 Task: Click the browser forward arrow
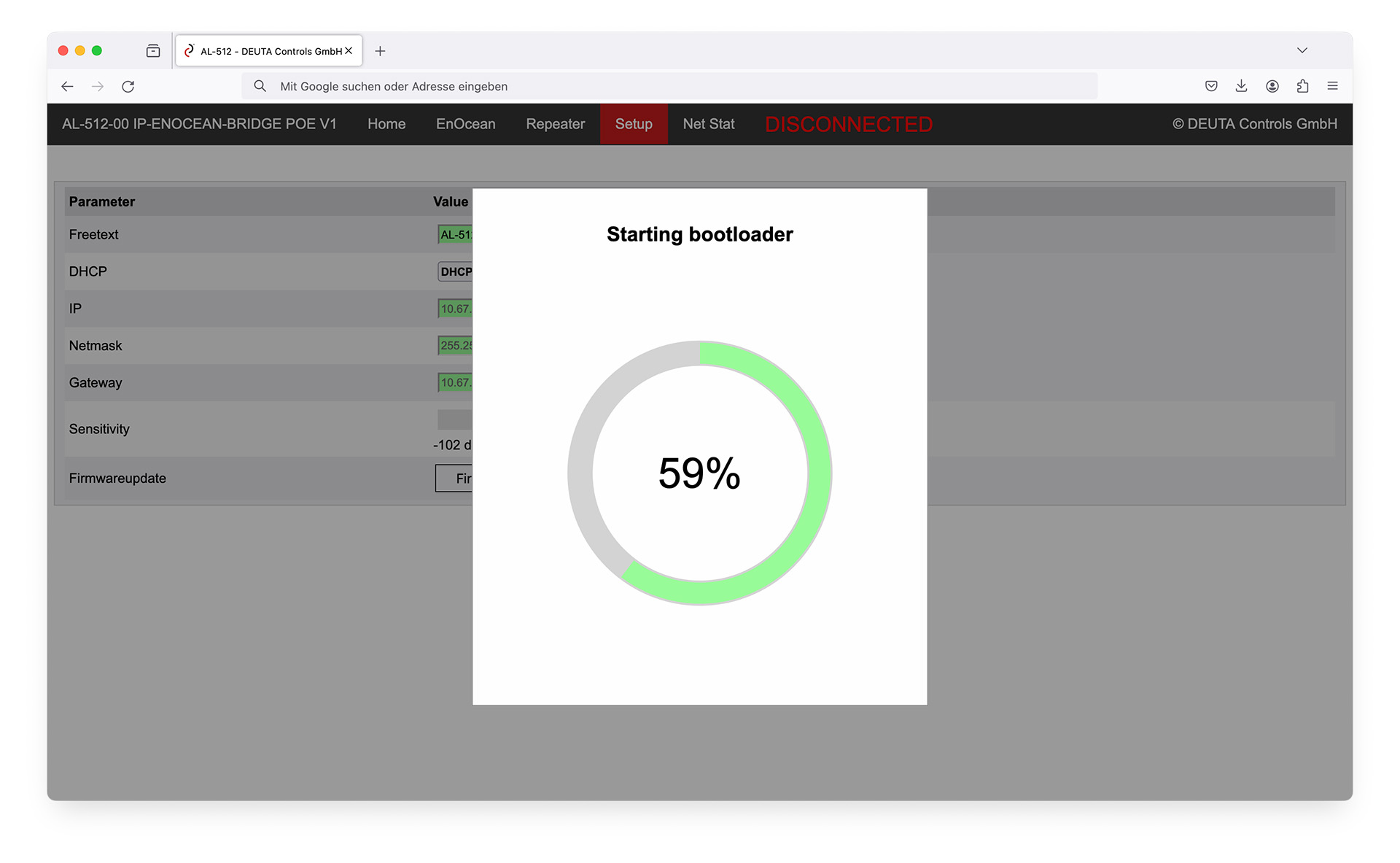click(x=98, y=86)
